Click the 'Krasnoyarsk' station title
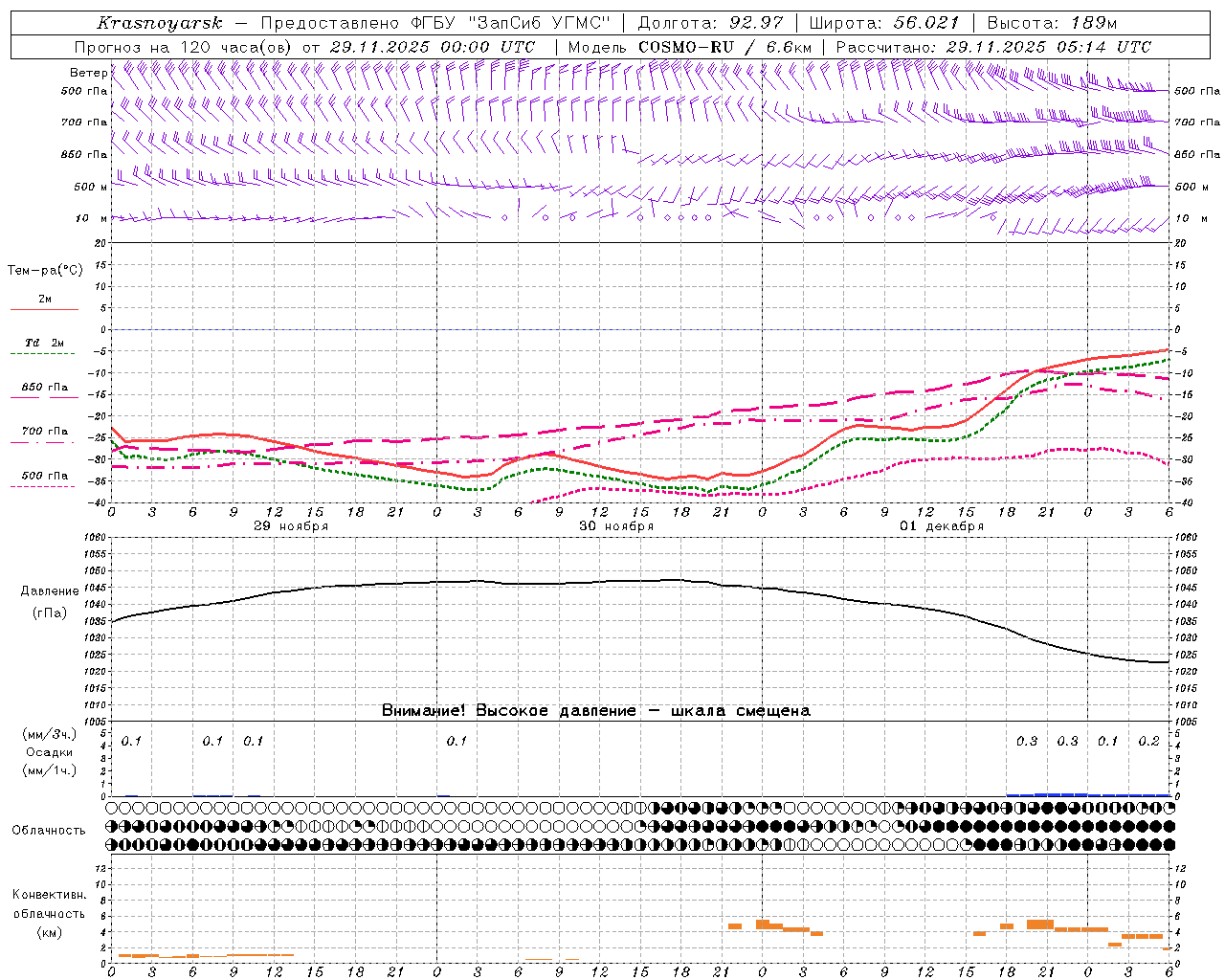The width and height of the screenshot is (1225, 980). click(x=159, y=23)
